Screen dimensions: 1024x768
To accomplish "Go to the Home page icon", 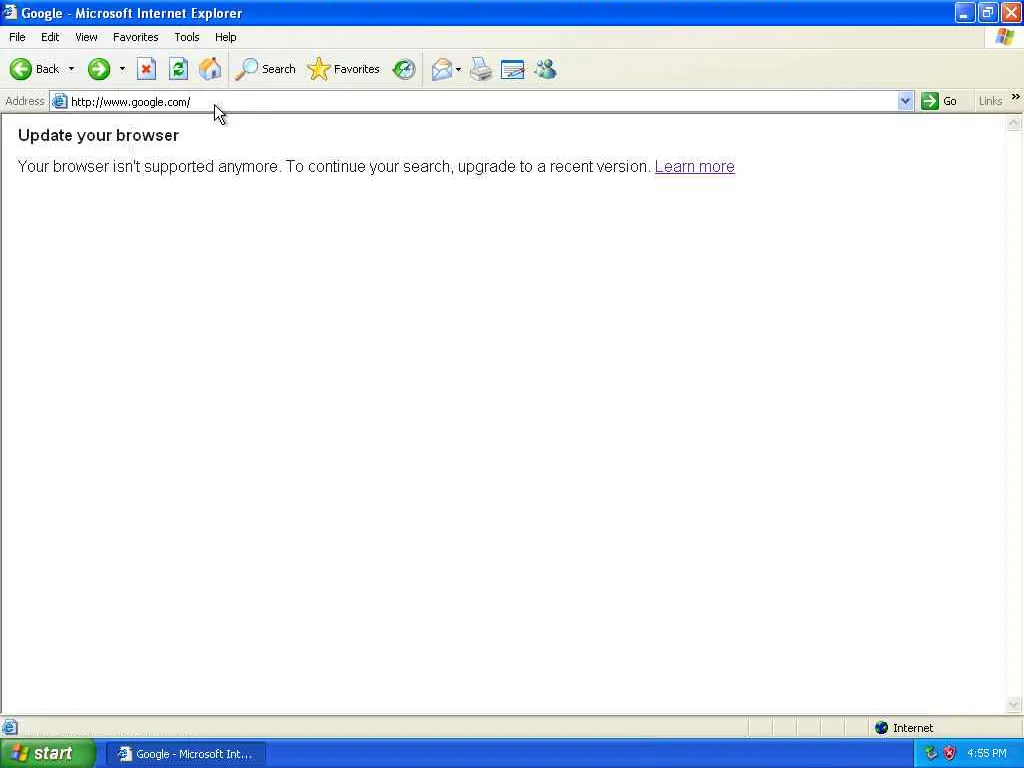I will click(210, 69).
